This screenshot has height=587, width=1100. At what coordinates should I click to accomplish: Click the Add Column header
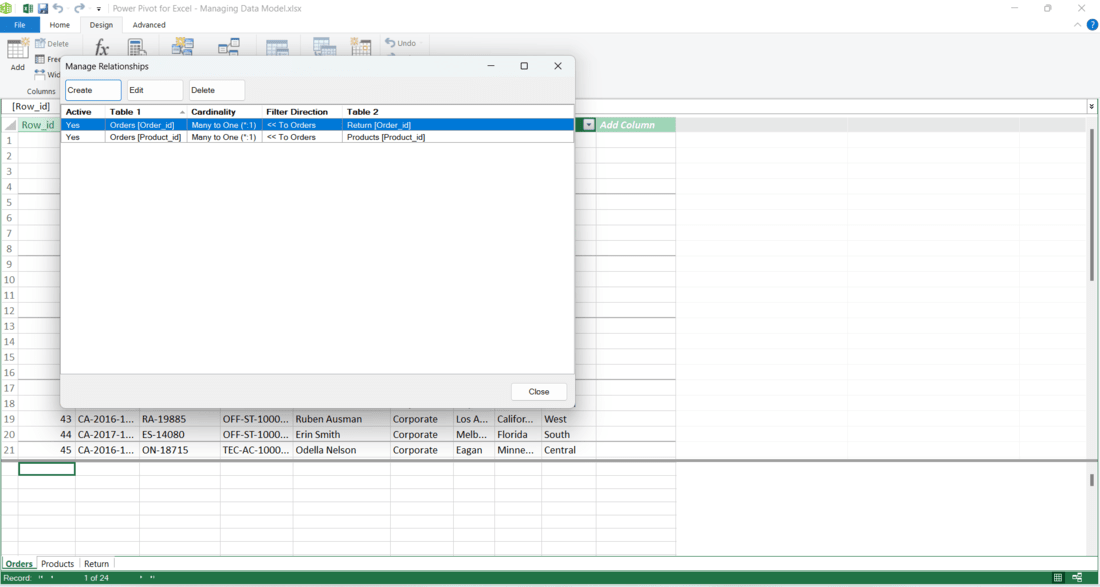pyautogui.click(x=636, y=125)
